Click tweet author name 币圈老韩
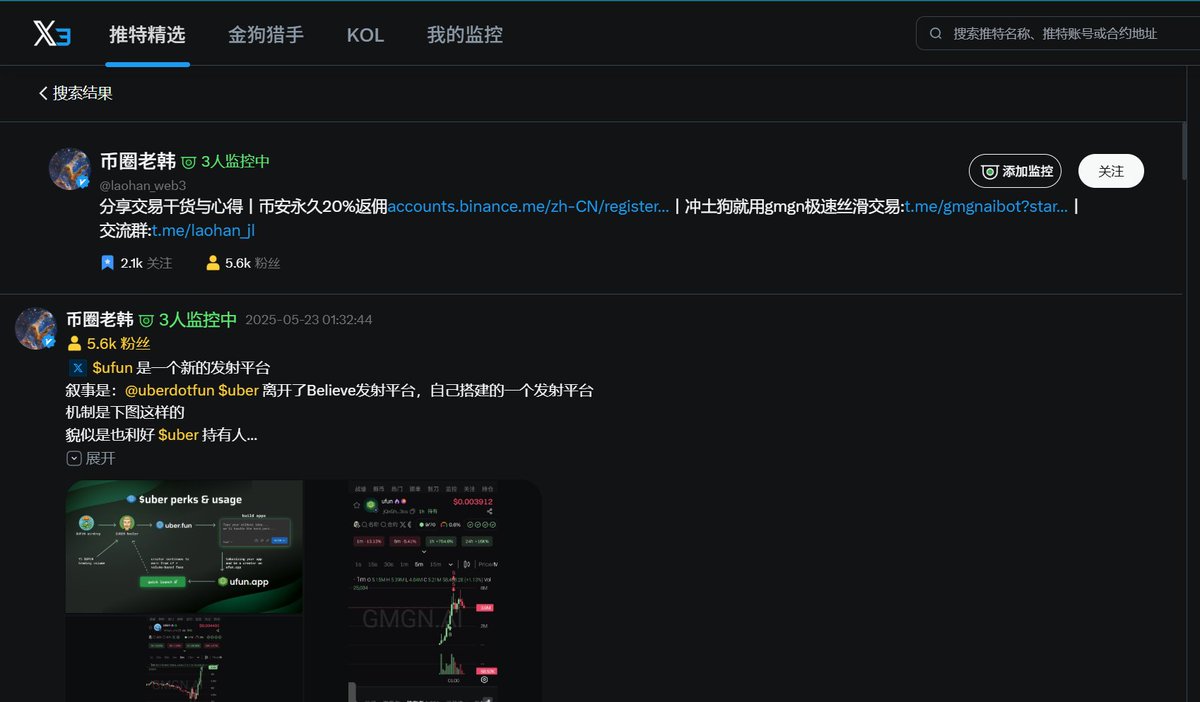 [99, 320]
